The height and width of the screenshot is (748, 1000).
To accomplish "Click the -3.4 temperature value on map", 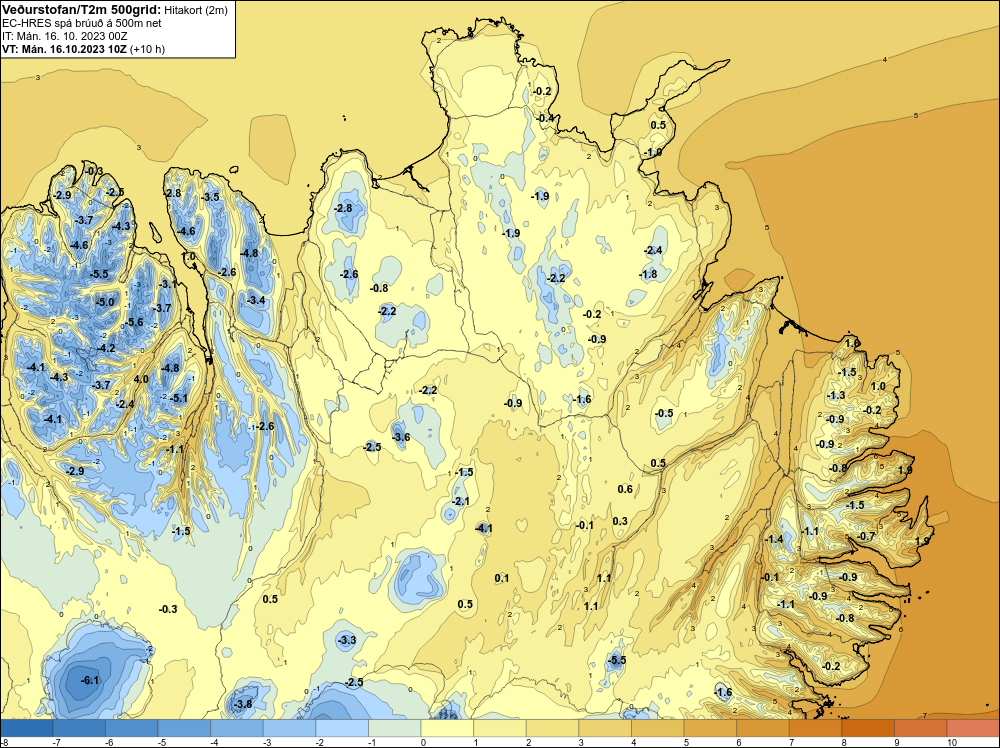I will 256,300.
